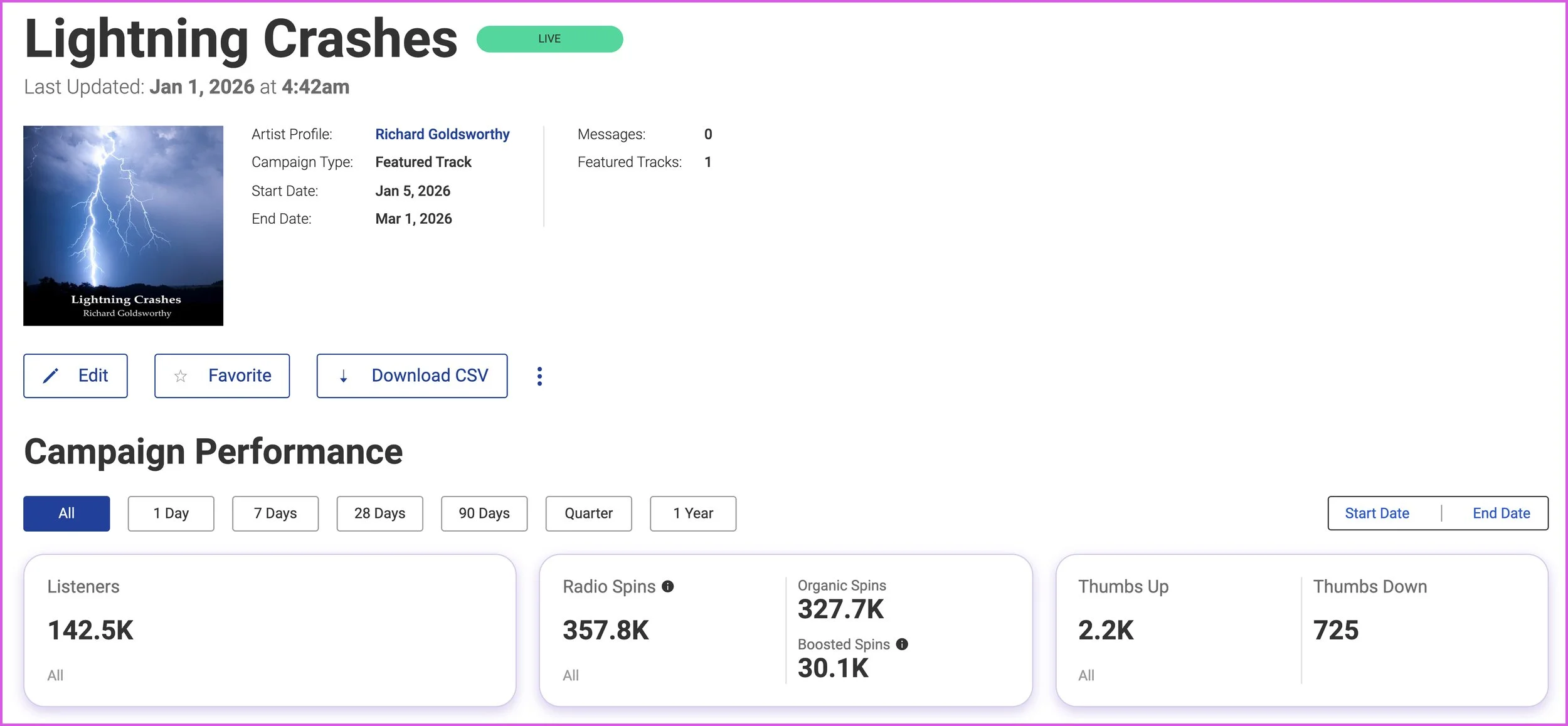This screenshot has height=726, width=1568.
Task: Click info icon next to Boosted Spins
Action: 902,644
